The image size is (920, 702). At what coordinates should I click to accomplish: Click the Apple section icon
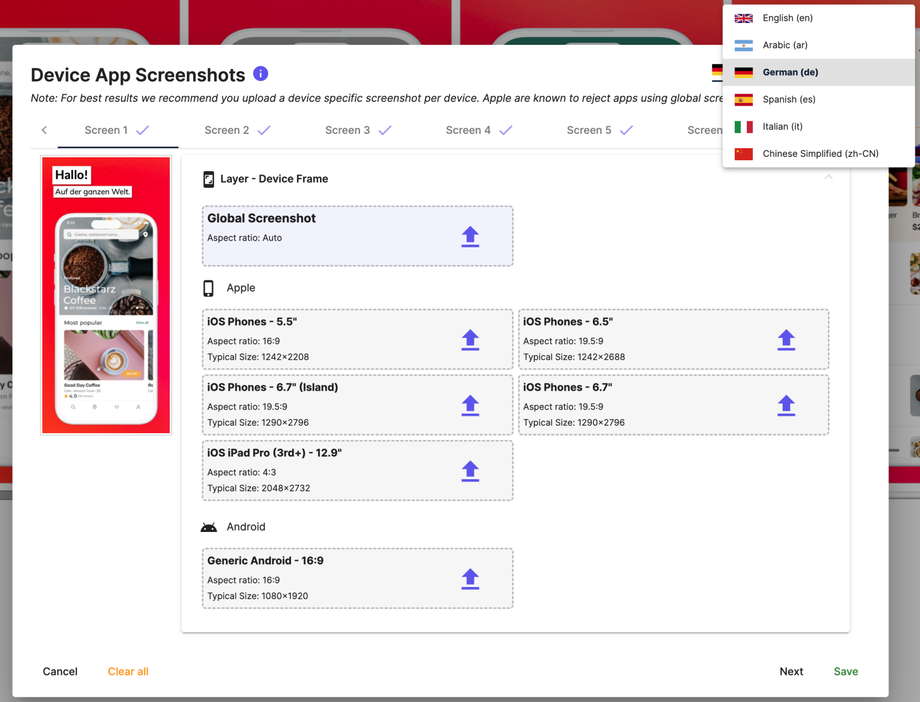(x=210, y=287)
